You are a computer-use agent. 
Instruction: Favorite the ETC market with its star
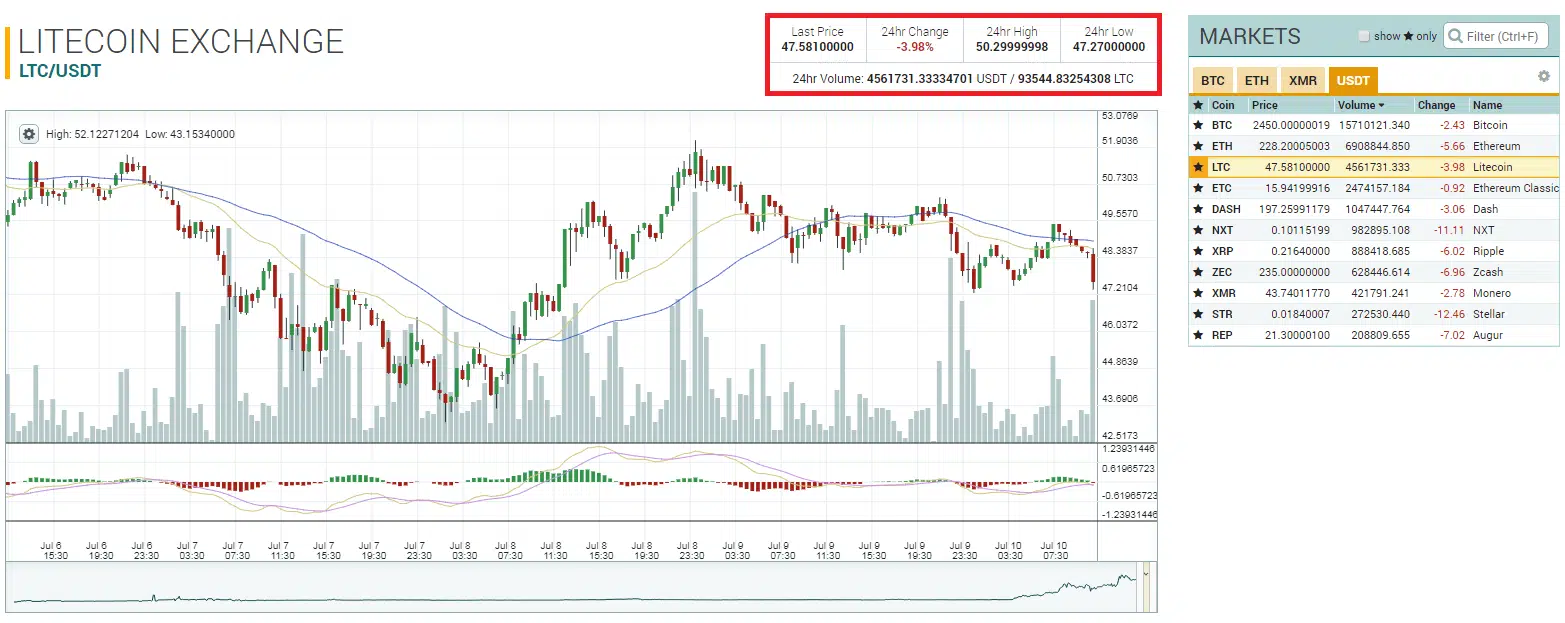pyautogui.click(x=1198, y=188)
